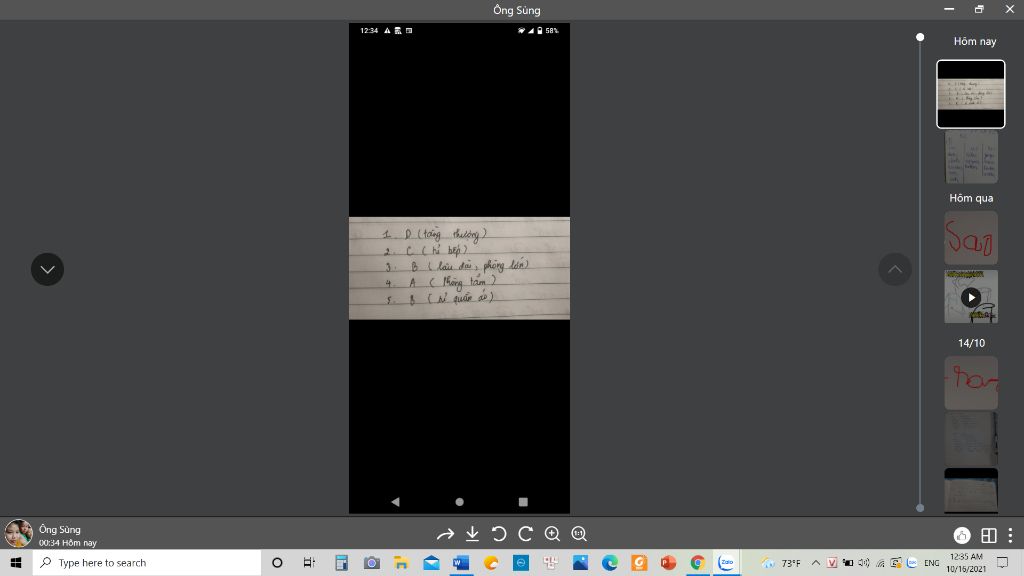The height and width of the screenshot is (576, 1024).
Task: Click the sender name 'Ông Sùng' at bottom
Action: [59, 529]
